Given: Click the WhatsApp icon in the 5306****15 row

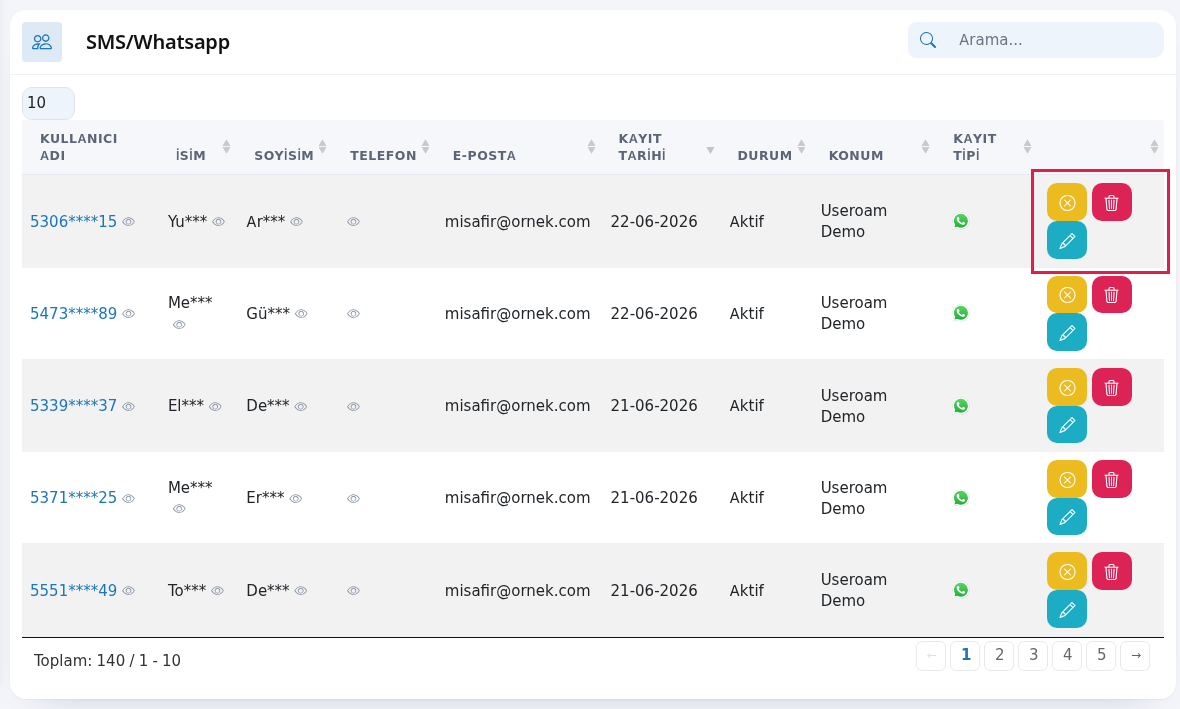Looking at the screenshot, I should (961, 221).
